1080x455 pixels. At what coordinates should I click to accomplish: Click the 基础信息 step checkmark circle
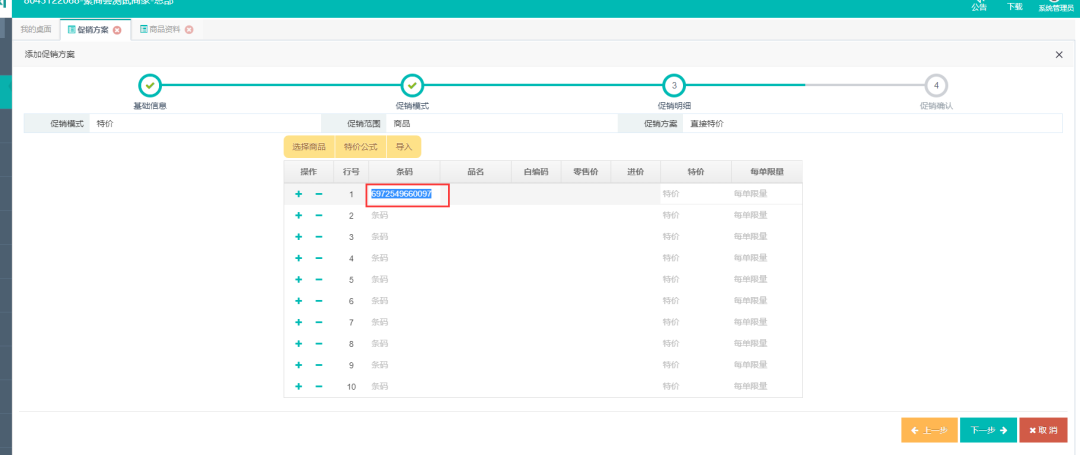coord(149,86)
